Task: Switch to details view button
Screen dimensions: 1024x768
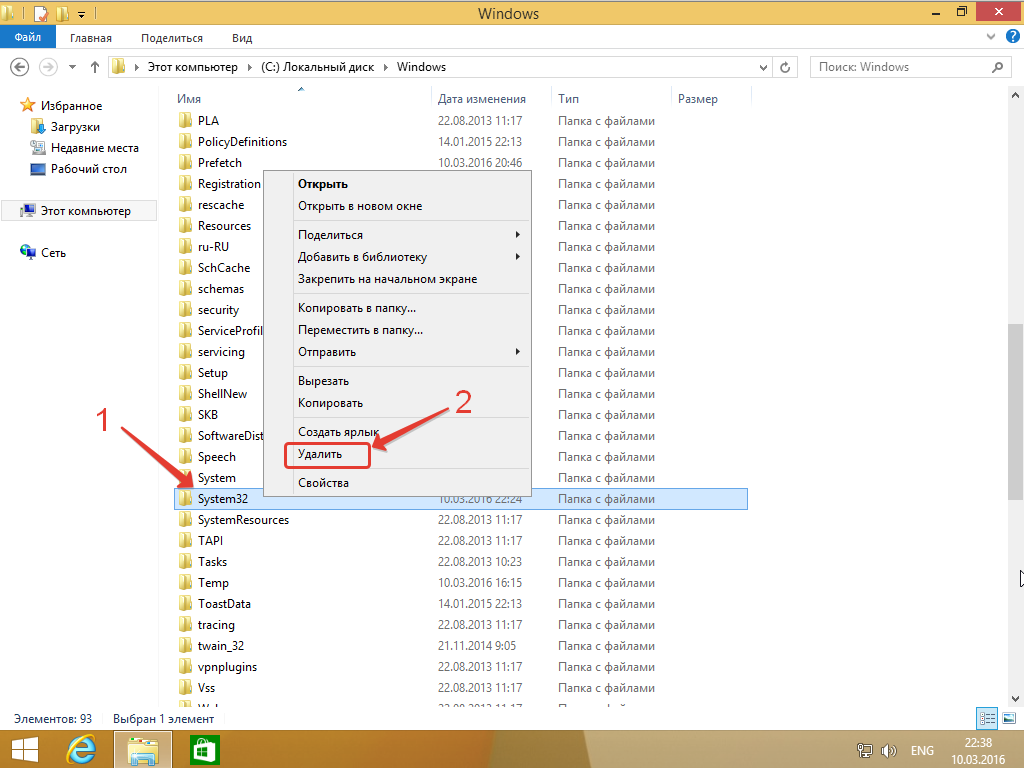Action: click(987, 718)
